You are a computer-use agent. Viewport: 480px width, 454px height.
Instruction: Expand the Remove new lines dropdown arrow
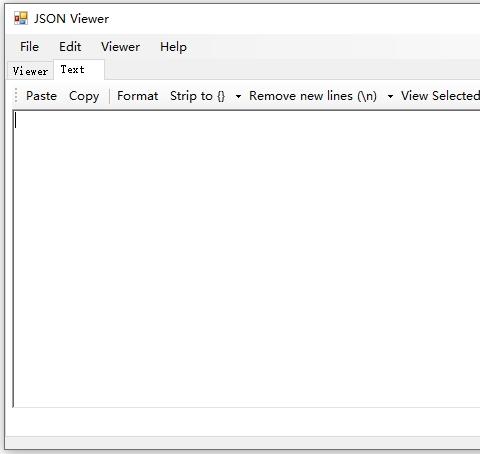coord(390,96)
